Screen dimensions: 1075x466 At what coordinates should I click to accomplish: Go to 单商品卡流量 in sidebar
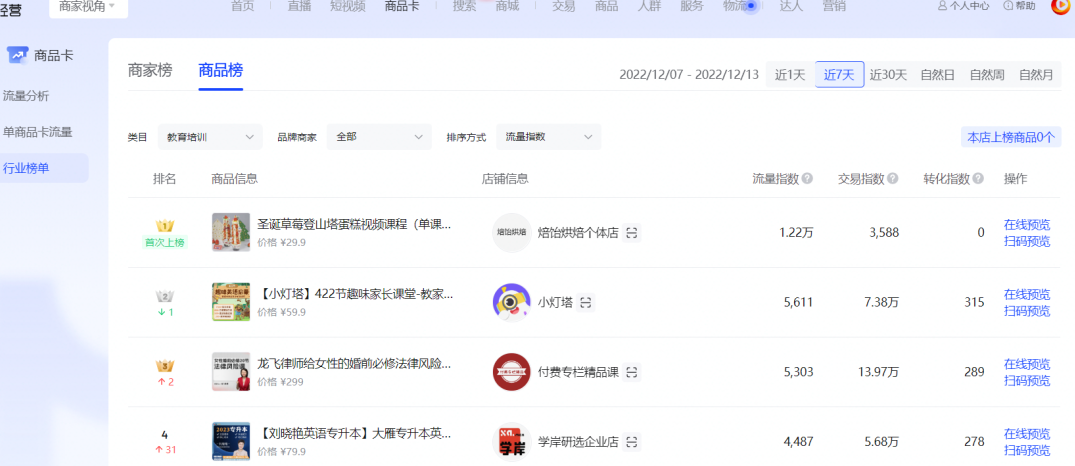tap(38, 132)
